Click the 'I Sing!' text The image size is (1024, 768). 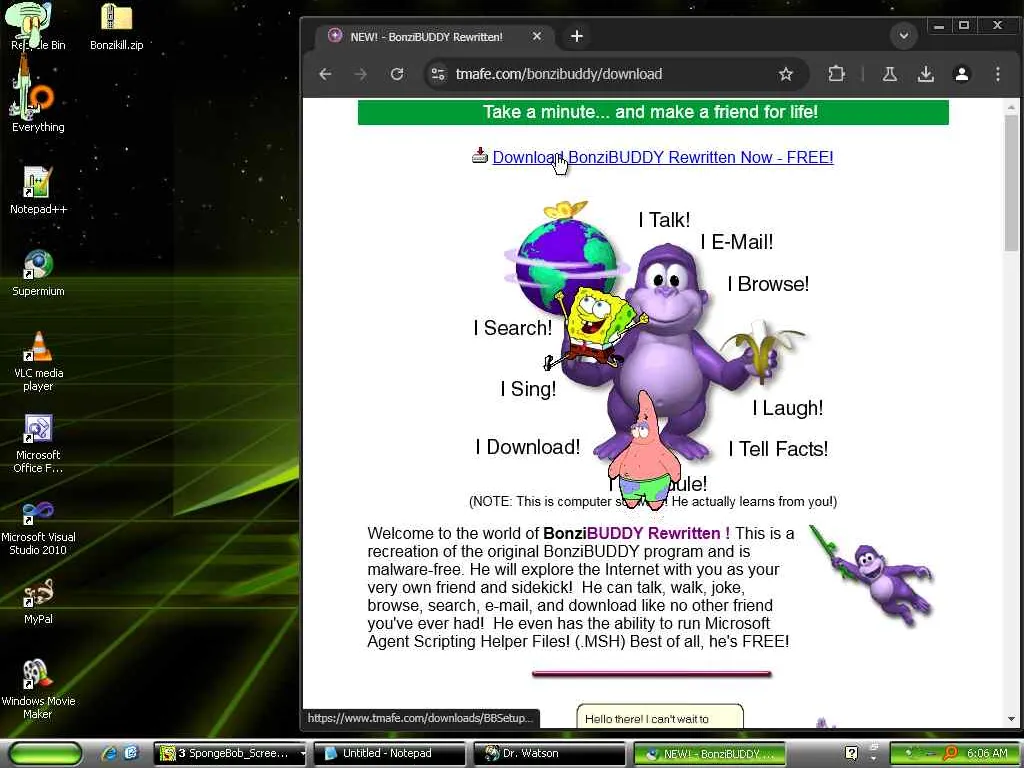(x=528, y=389)
